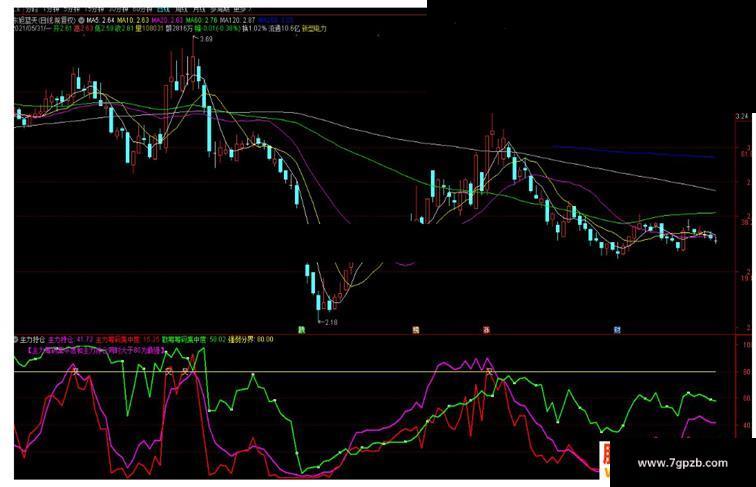Click the MA120: 2.87 average label

coord(237,20)
